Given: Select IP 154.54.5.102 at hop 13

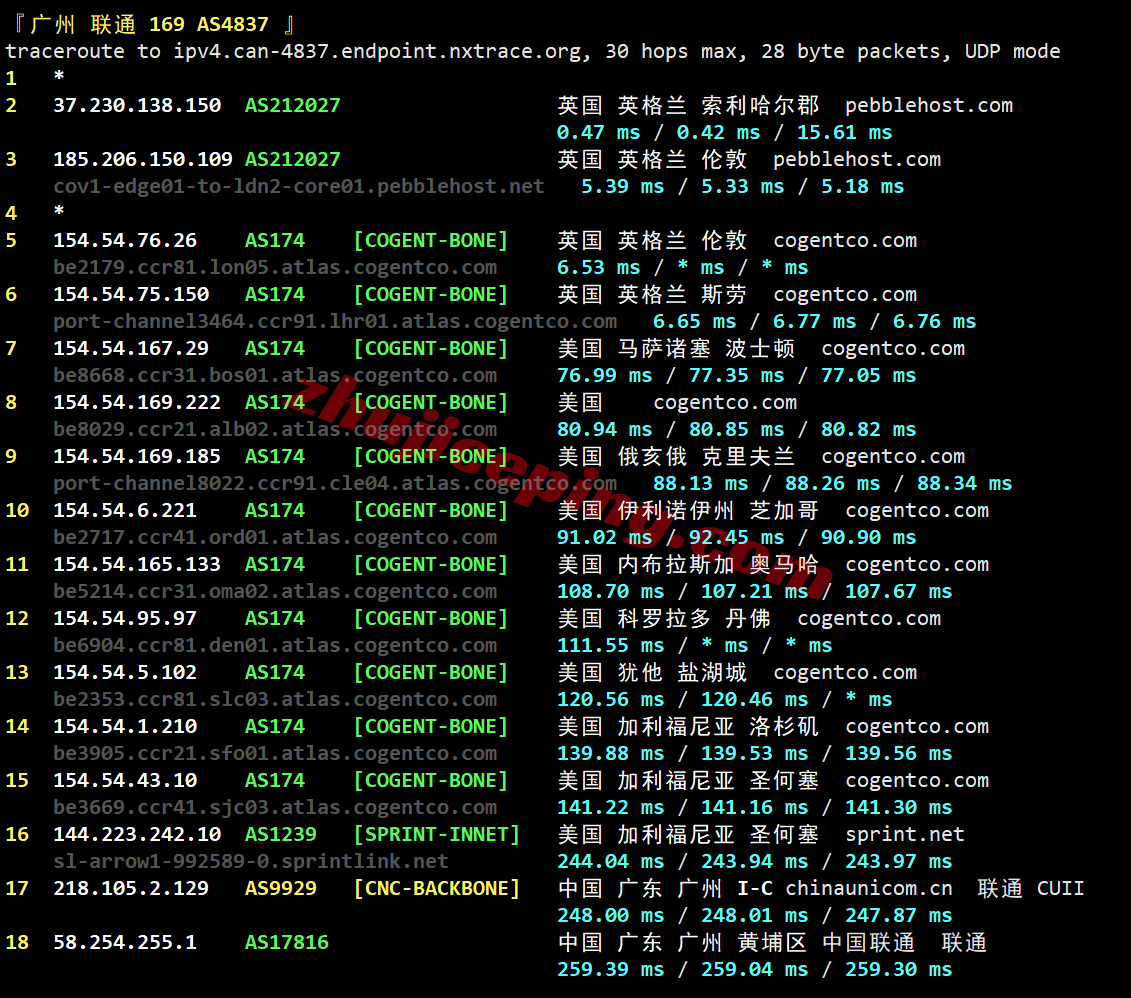Looking at the screenshot, I should (125, 673).
